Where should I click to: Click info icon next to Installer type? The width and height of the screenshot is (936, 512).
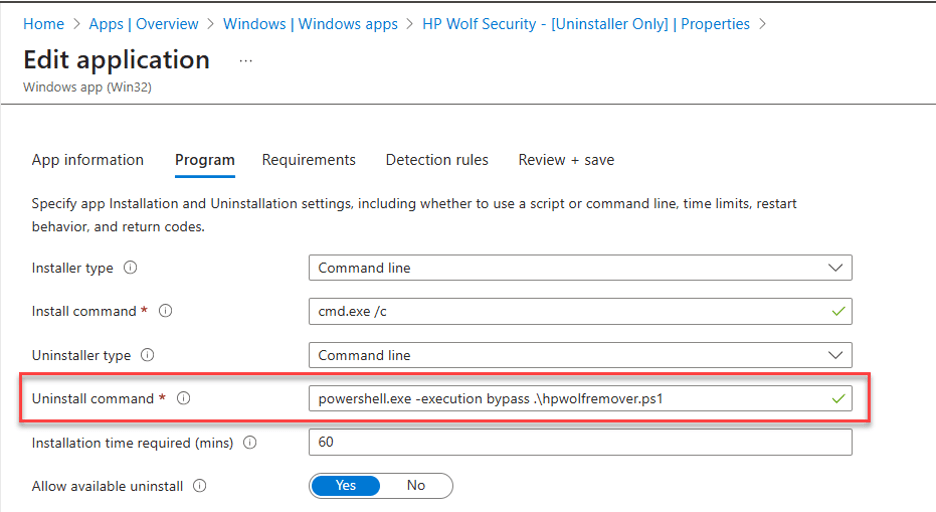point(130,268)
